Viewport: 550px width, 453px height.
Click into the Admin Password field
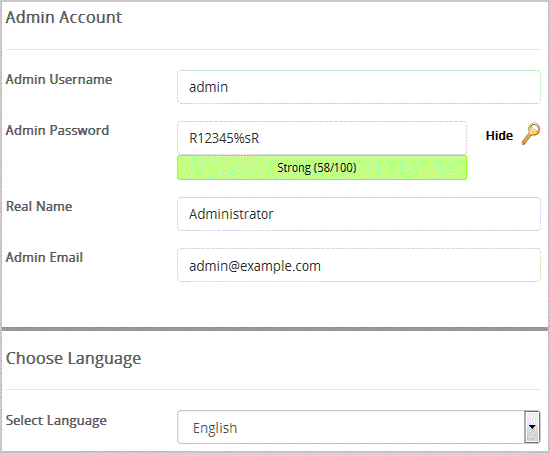(322, 138)
